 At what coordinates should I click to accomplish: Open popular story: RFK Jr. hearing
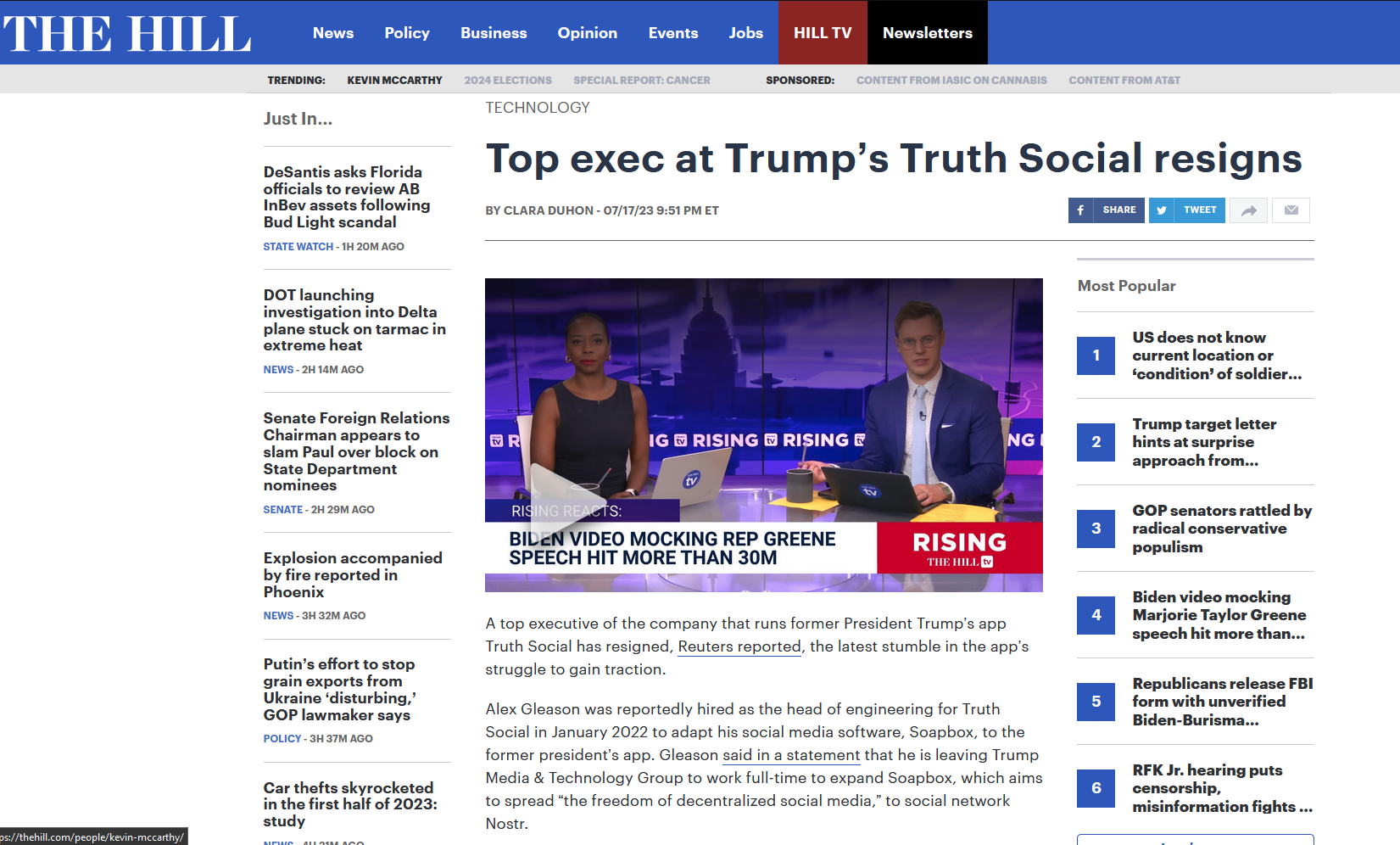point(1222,788)
